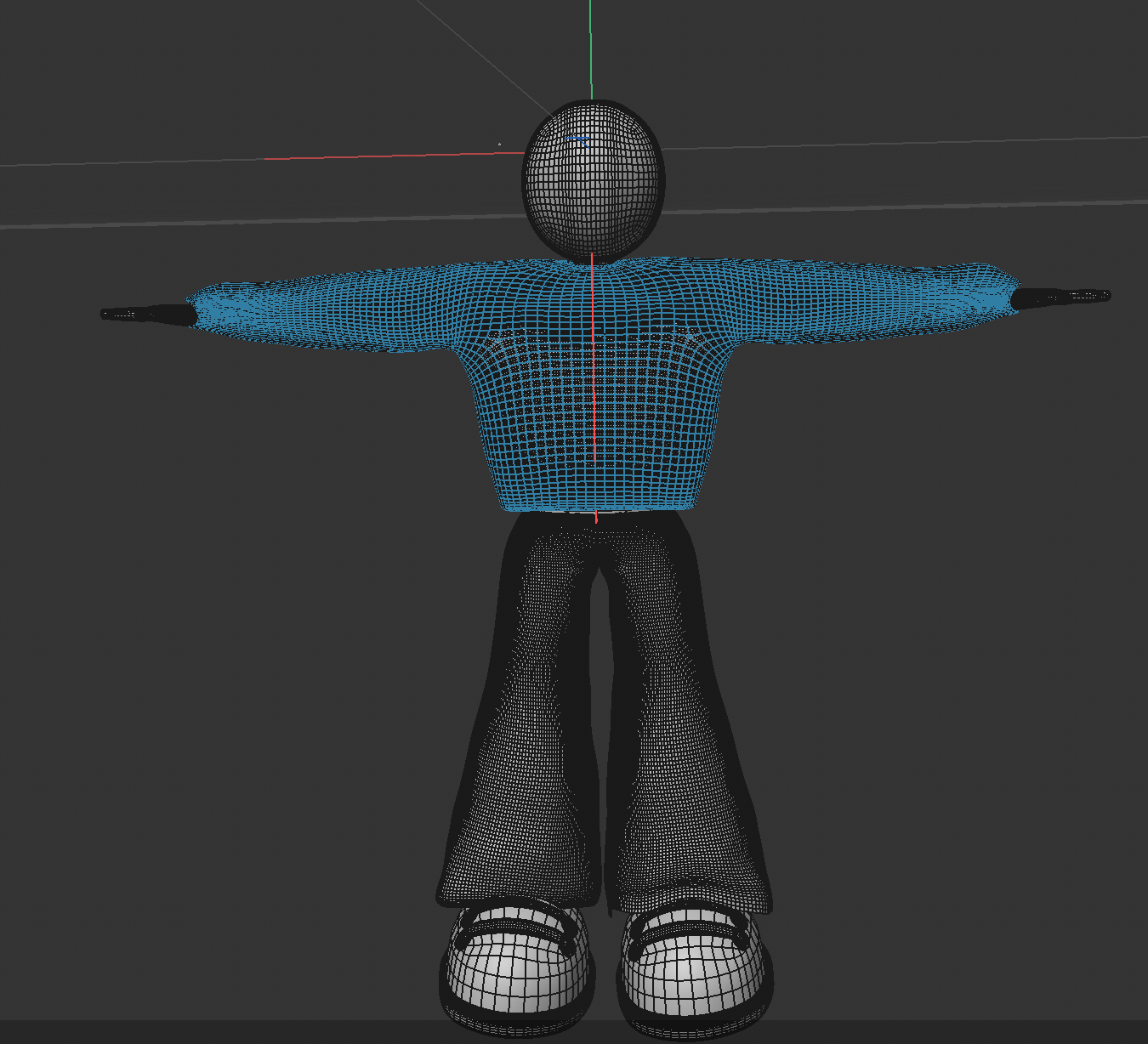The image size is (1148, 1044).
Task: Click the small blue marker on the head
Action: point(578,140)
